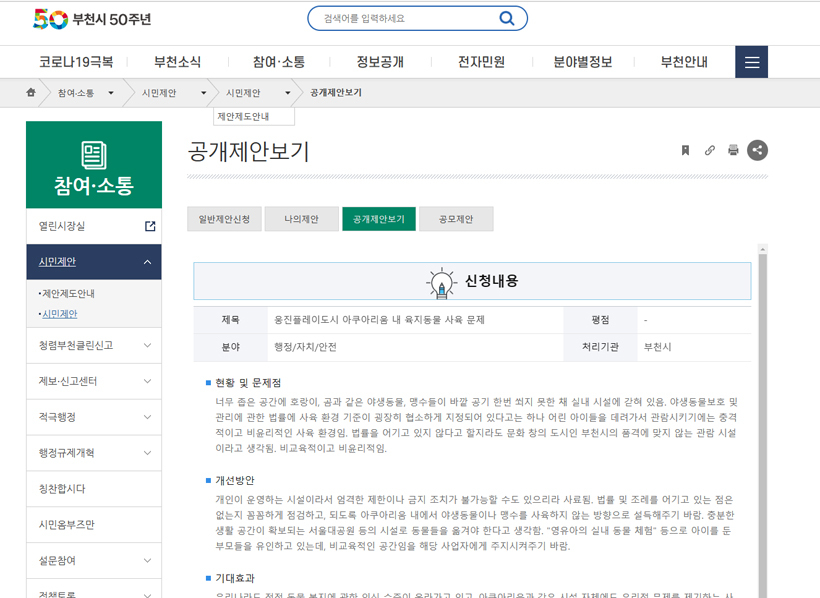Image resolution: width=820 pixels, height=598 pixels.
Task: Collapse the 시민제안 sidebar section
Action: pos(94,262)
